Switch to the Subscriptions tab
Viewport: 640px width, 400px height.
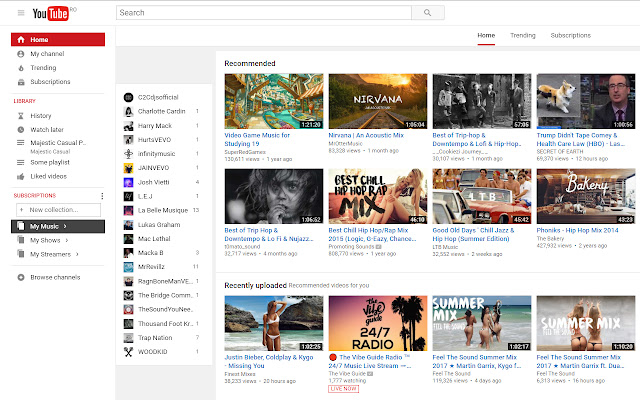pos(571,36)
